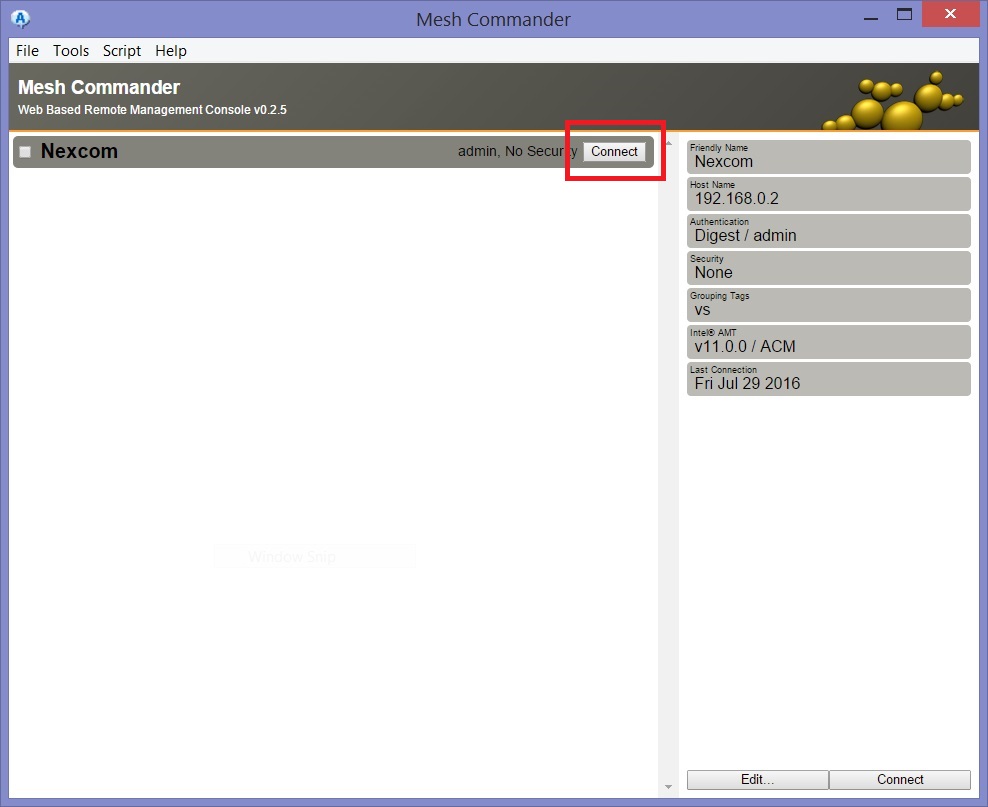
Task: Close the Mesh Commander window
Action: (950, 14)
